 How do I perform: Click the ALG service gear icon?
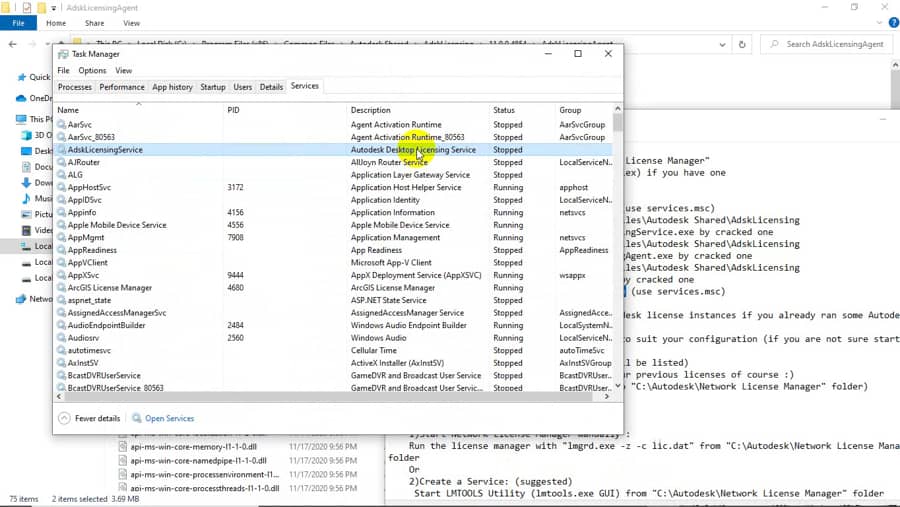point(61,175)
